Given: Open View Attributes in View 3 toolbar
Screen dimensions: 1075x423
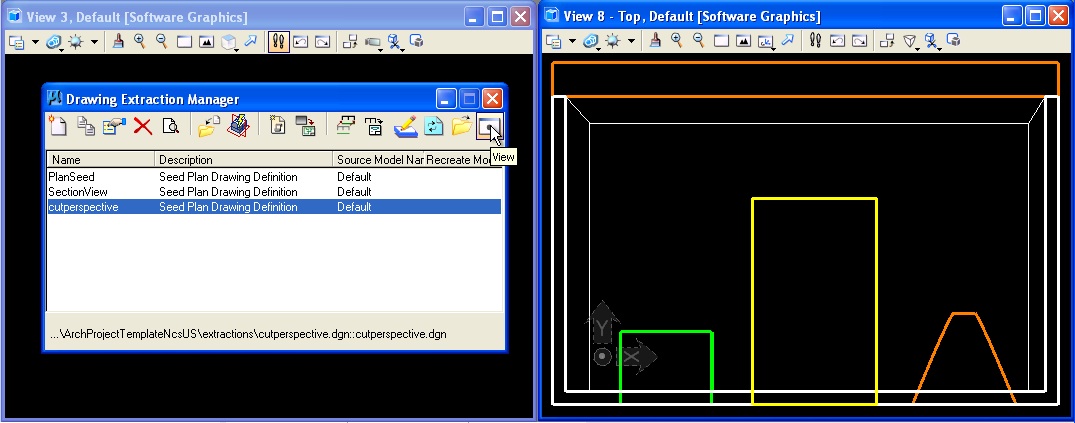Looking at the screenshot, I should tap(16, 42).
